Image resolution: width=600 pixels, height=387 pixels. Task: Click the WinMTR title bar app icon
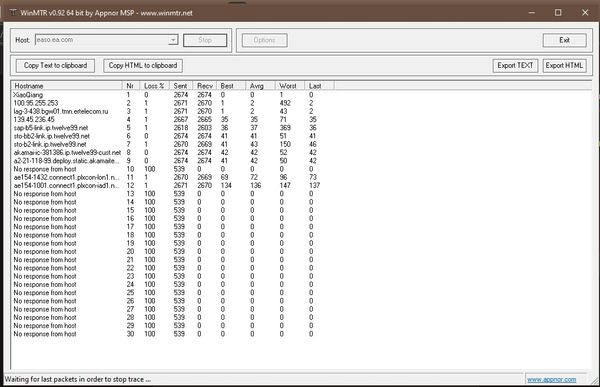pyautogui.click(x=13, y=13)
